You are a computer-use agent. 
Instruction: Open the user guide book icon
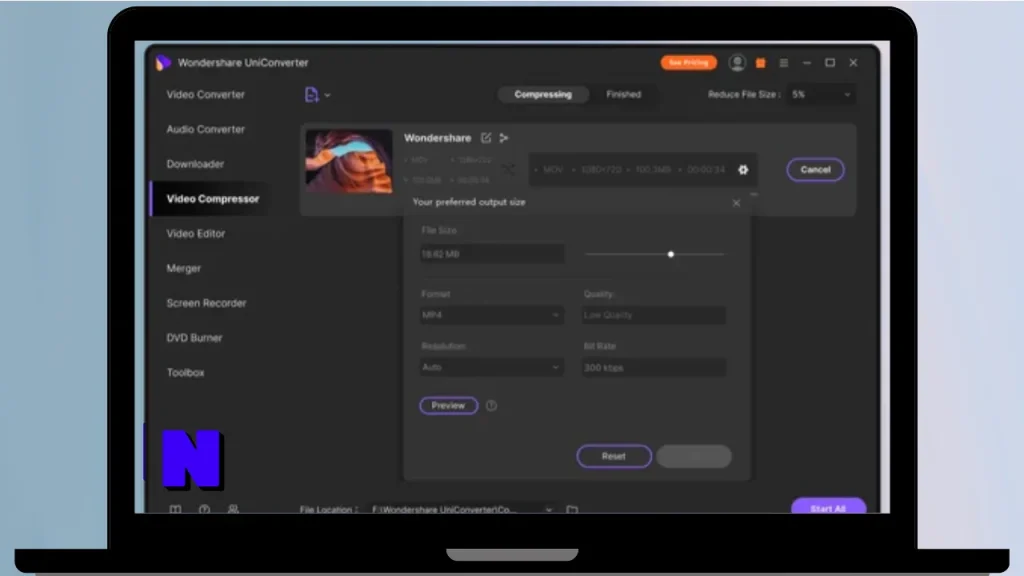(175, 509)
